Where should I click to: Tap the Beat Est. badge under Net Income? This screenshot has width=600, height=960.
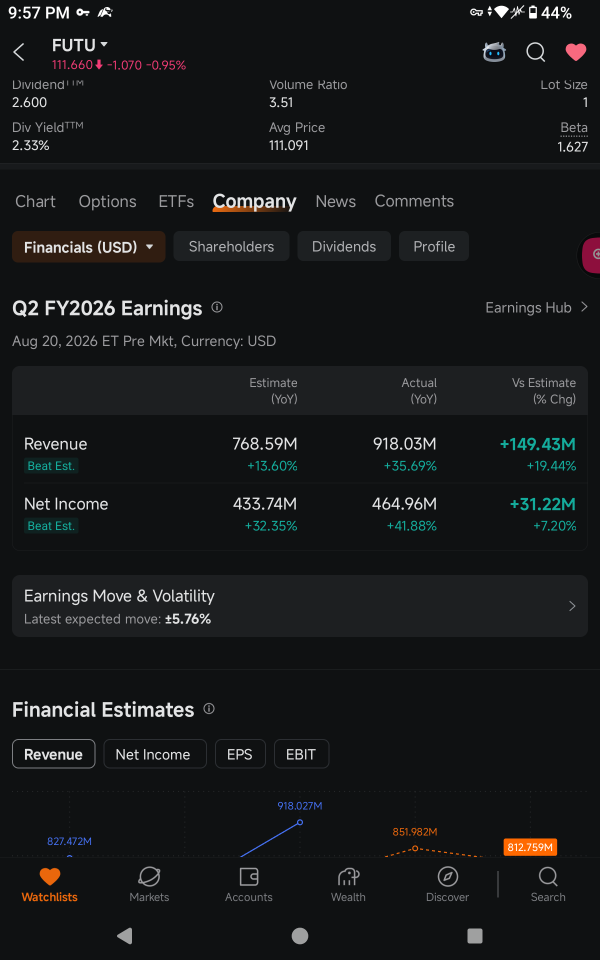51,526
